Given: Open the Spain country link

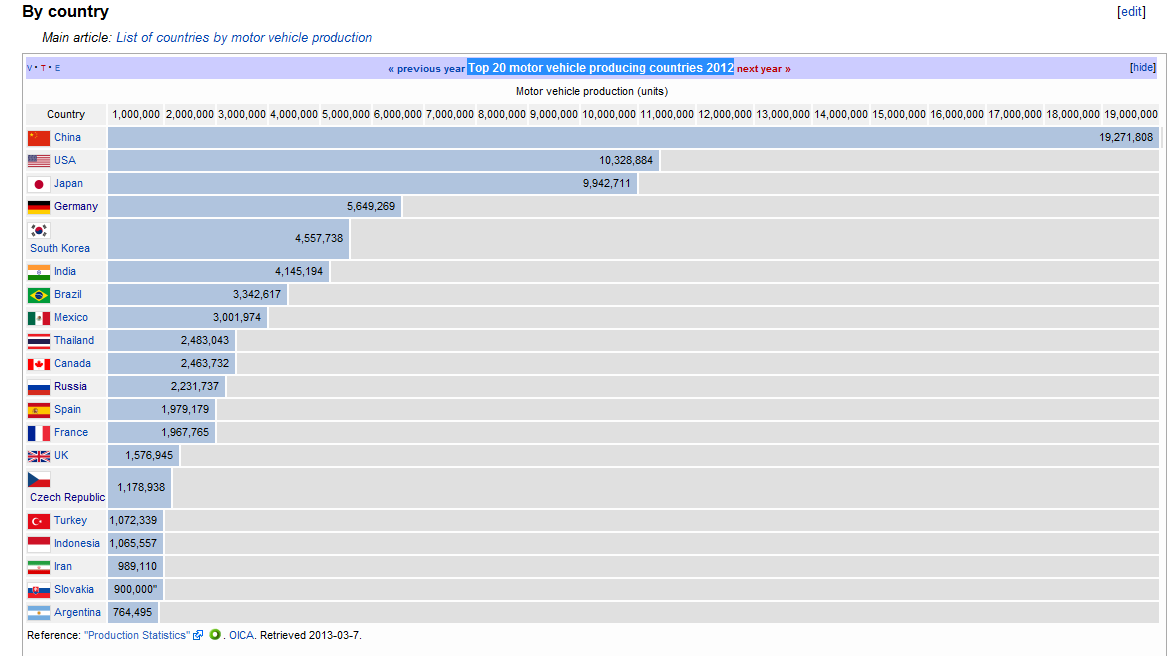Looking at the screenshot, I should click(x=67, y=409).
